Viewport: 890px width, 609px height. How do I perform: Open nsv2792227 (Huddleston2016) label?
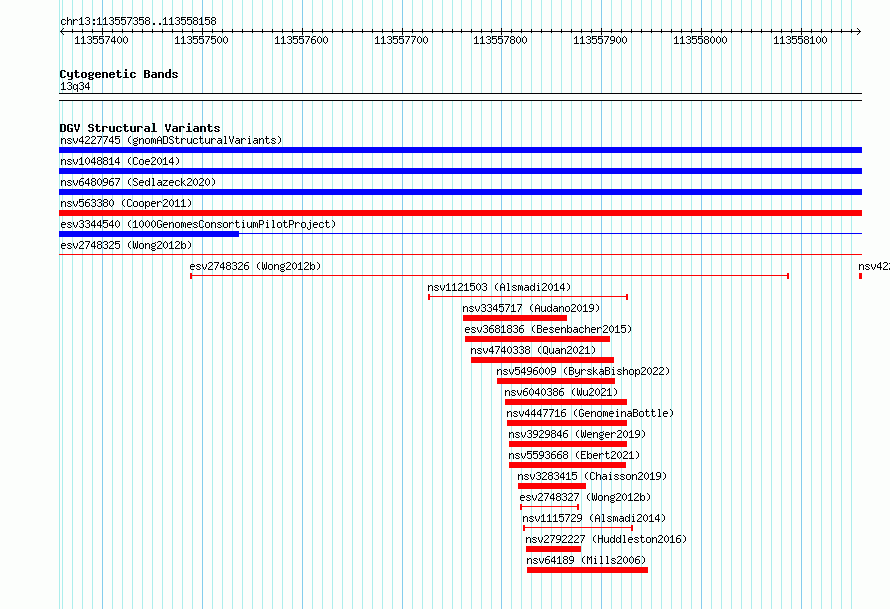click(606, 539)
